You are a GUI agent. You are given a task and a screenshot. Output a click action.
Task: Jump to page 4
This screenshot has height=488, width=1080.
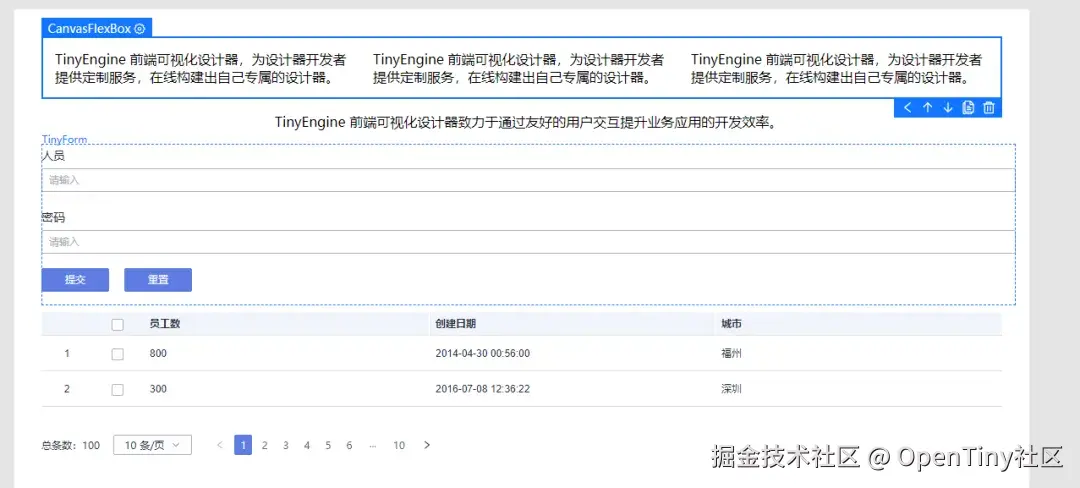tap(307, 445)
